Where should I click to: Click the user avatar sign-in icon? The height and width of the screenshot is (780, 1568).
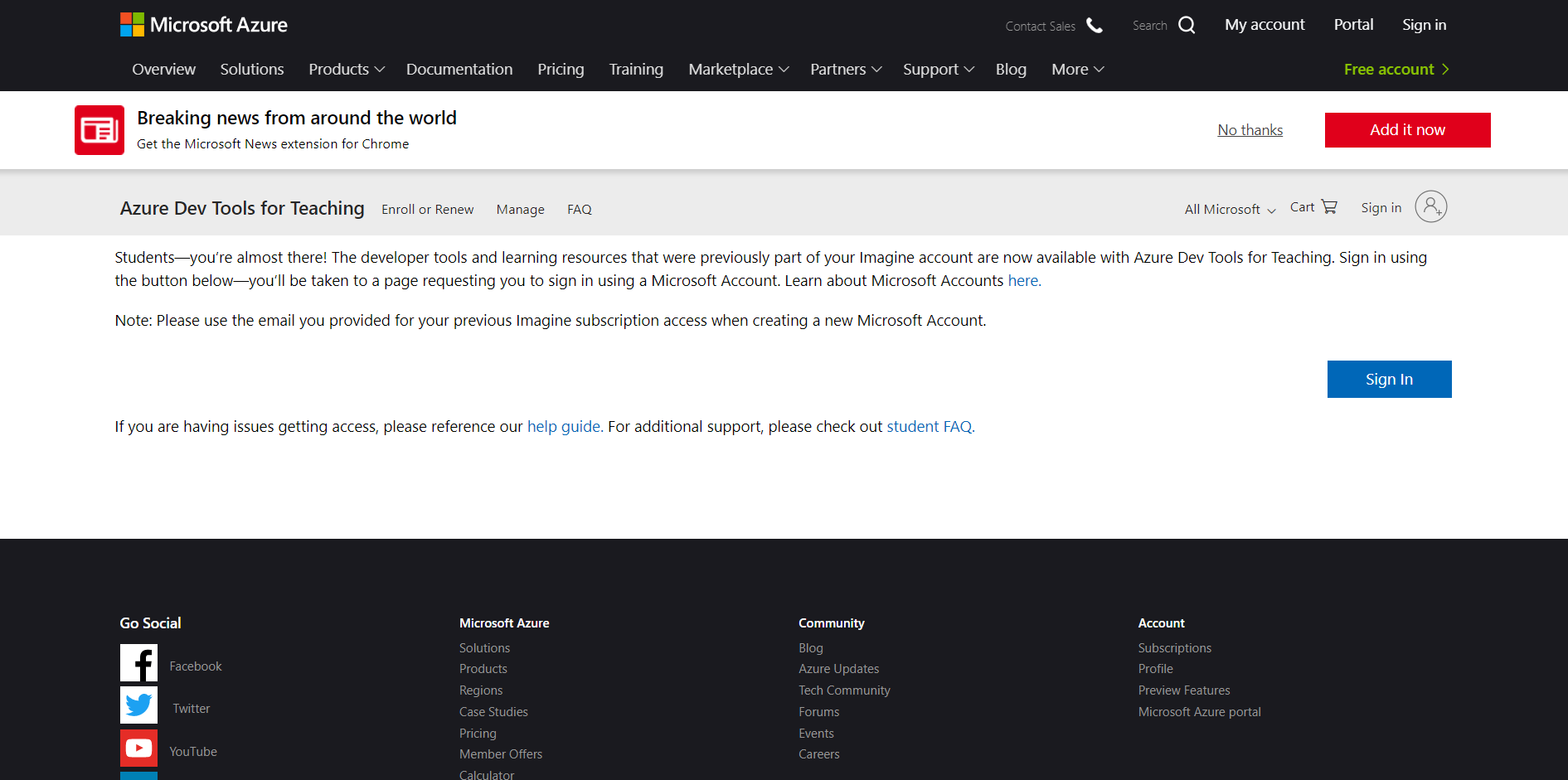coord(1431,206)
